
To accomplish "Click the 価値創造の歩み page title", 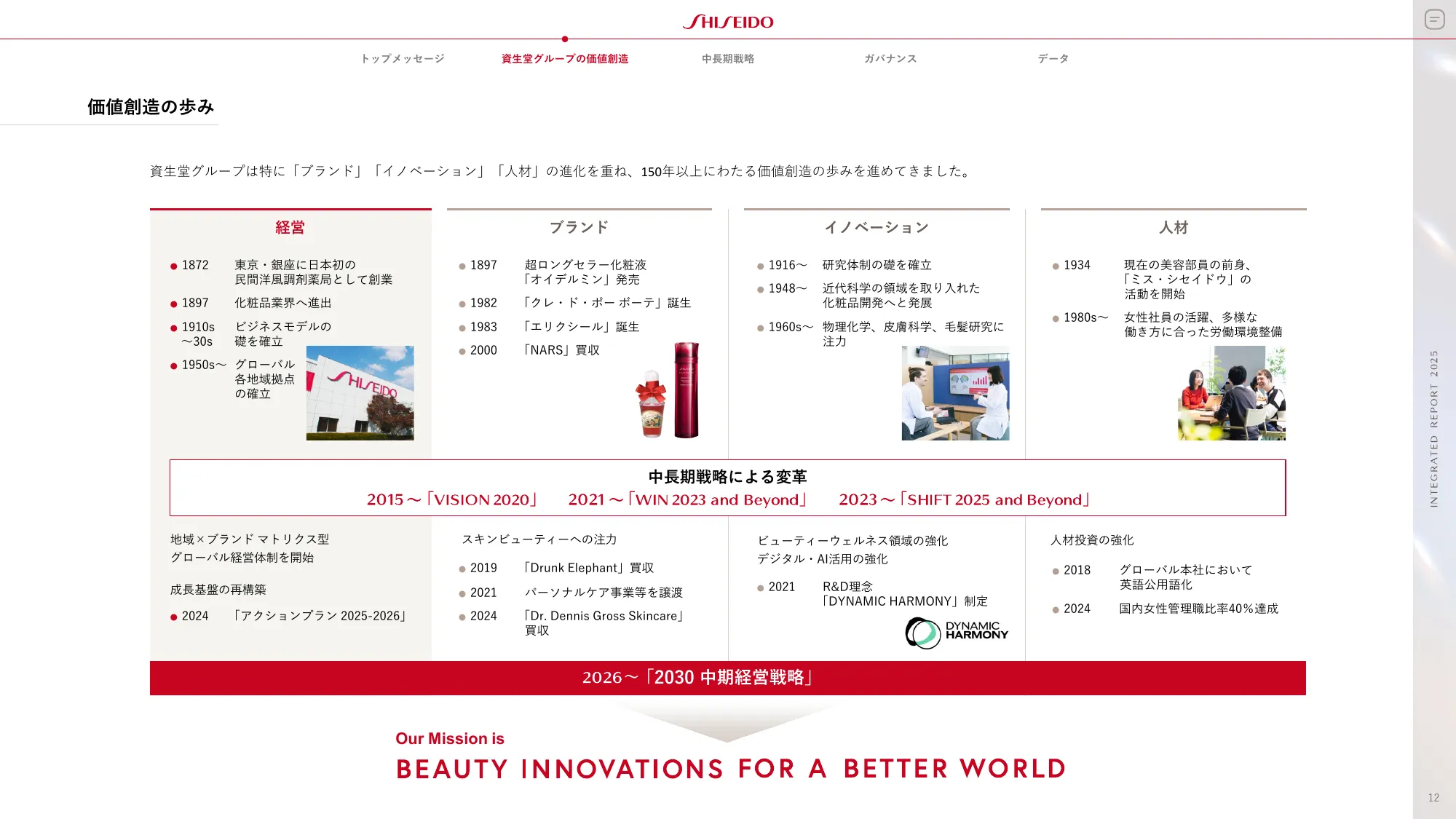I will (151, 107).
